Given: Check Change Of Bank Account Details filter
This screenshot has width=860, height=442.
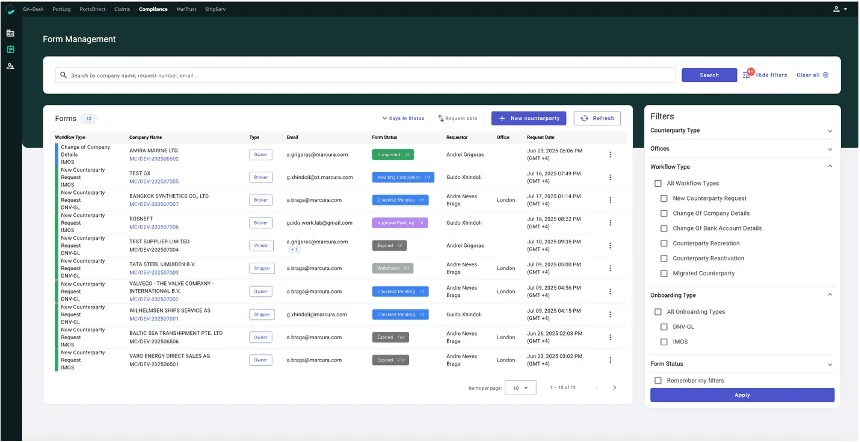Looking at the screenshot, I should click(x=664, y=228).
